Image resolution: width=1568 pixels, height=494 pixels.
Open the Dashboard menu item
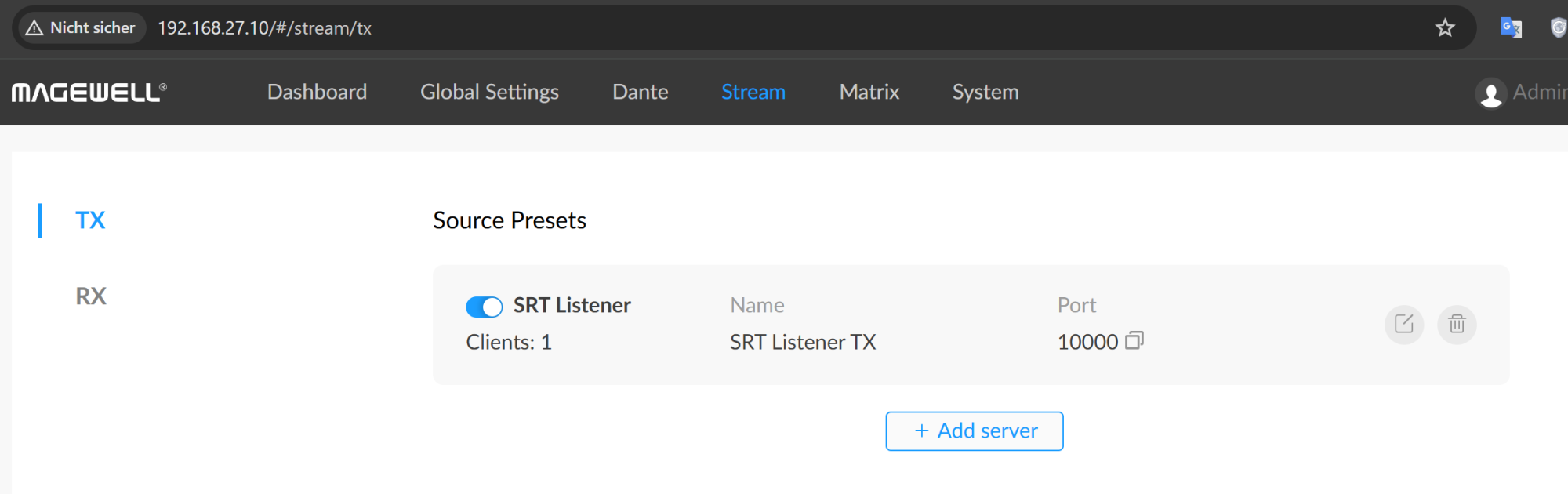click(x=317, y=93)
